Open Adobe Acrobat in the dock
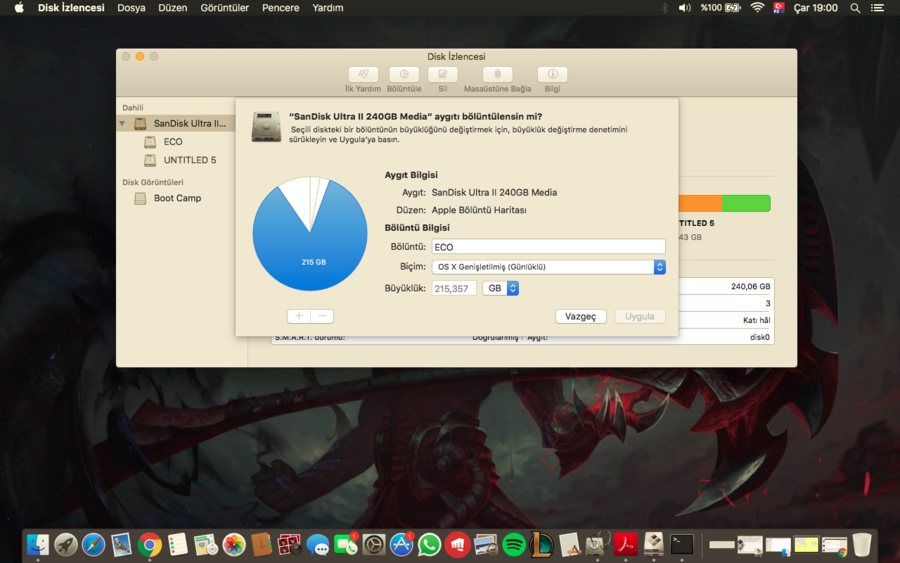This screenshot has width=900, height=563. tap(626, 544)
